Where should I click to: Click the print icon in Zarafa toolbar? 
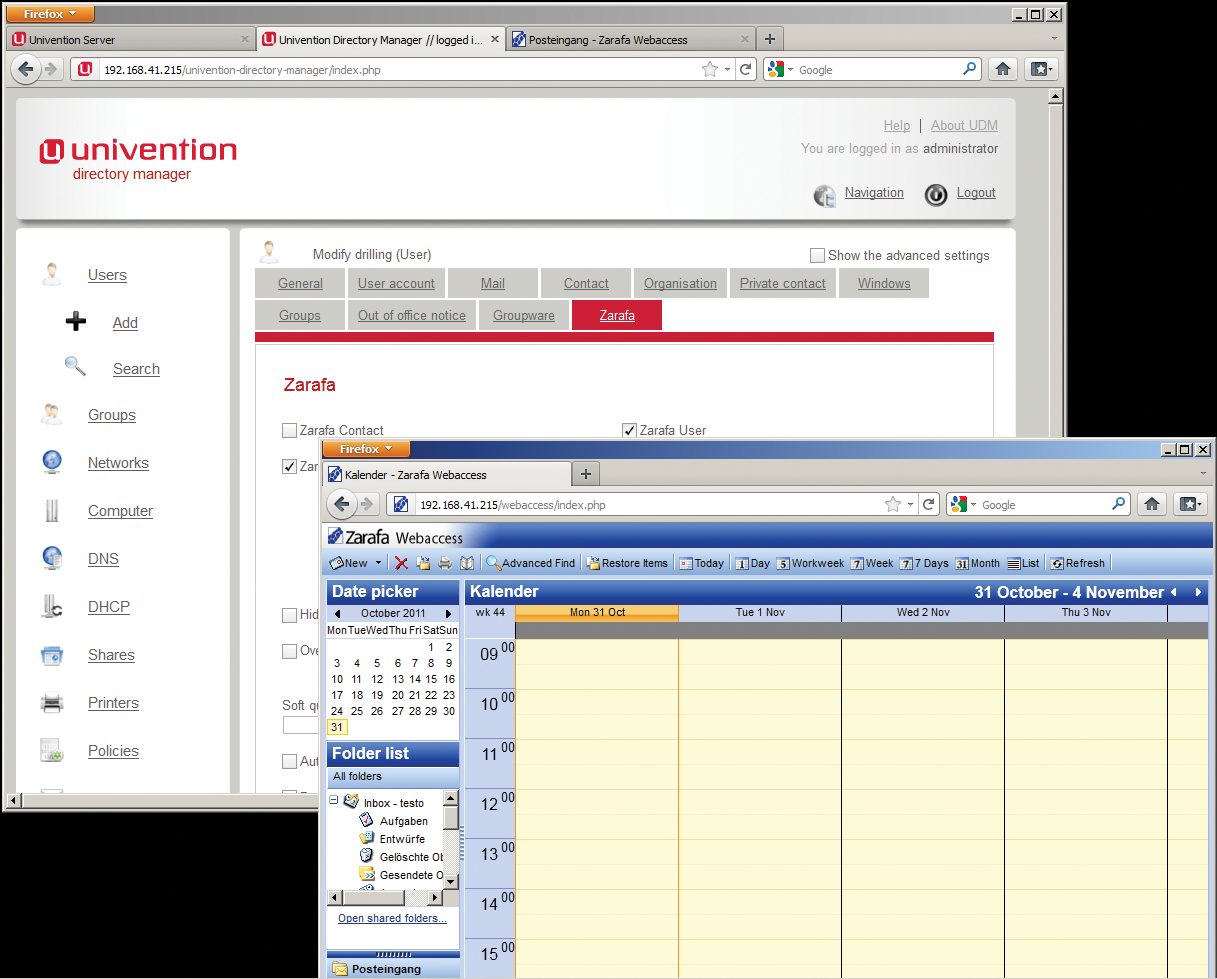click(x=444, y=562)
